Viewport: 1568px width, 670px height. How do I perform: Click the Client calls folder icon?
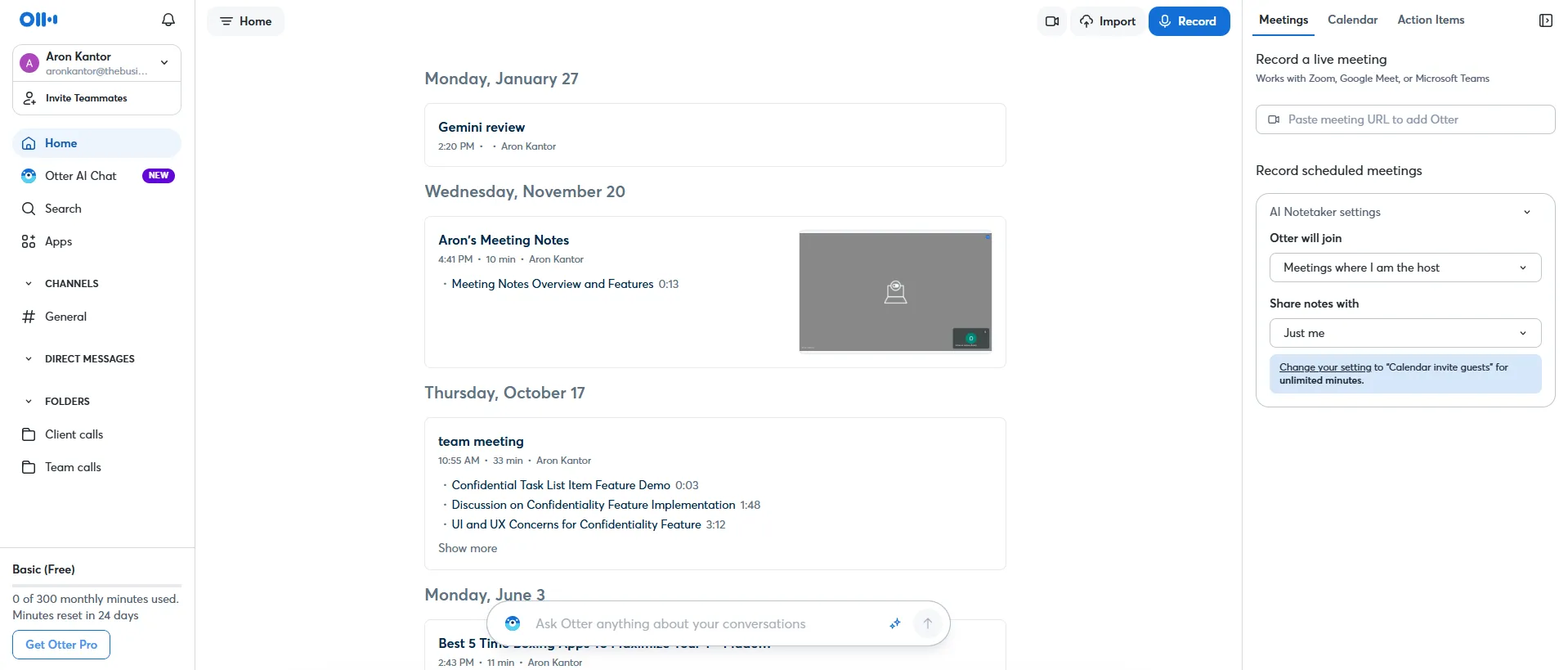29,434
